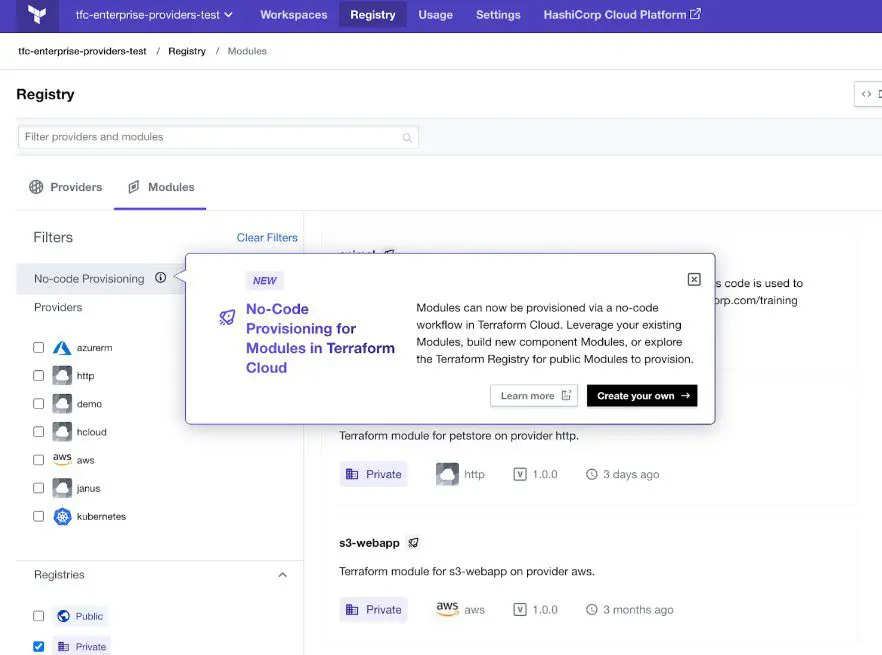882x655 pixels.
Task: Open the s3-webapp module
Action: coord(369,543)
